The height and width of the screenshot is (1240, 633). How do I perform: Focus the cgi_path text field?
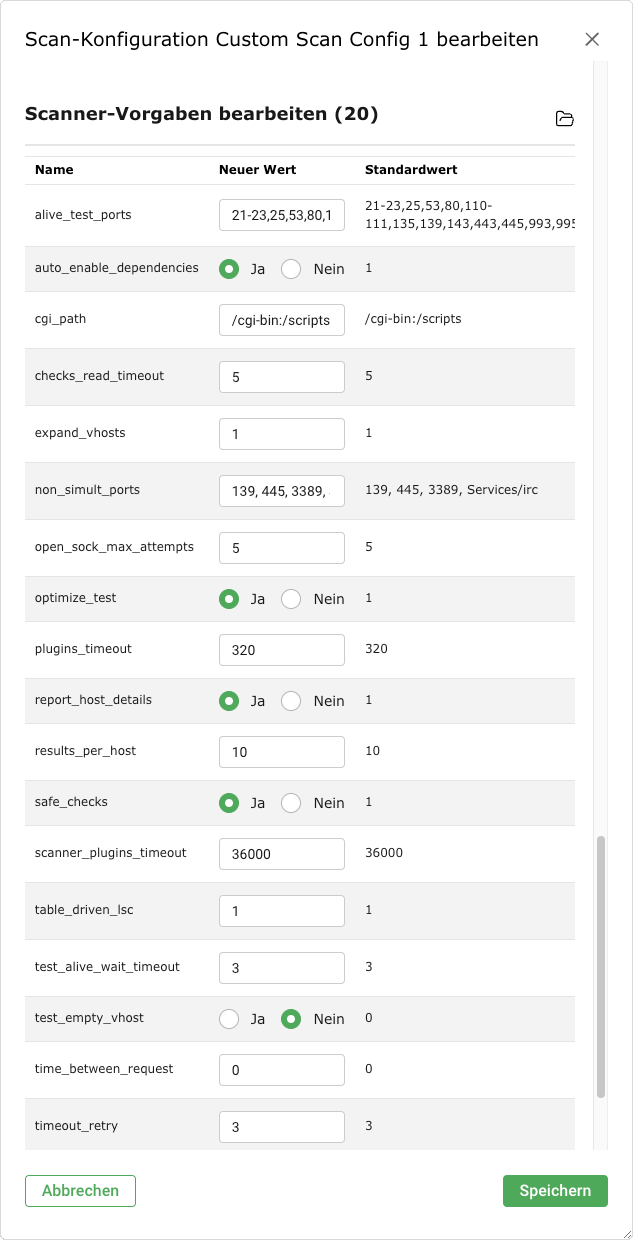[282, 320]
